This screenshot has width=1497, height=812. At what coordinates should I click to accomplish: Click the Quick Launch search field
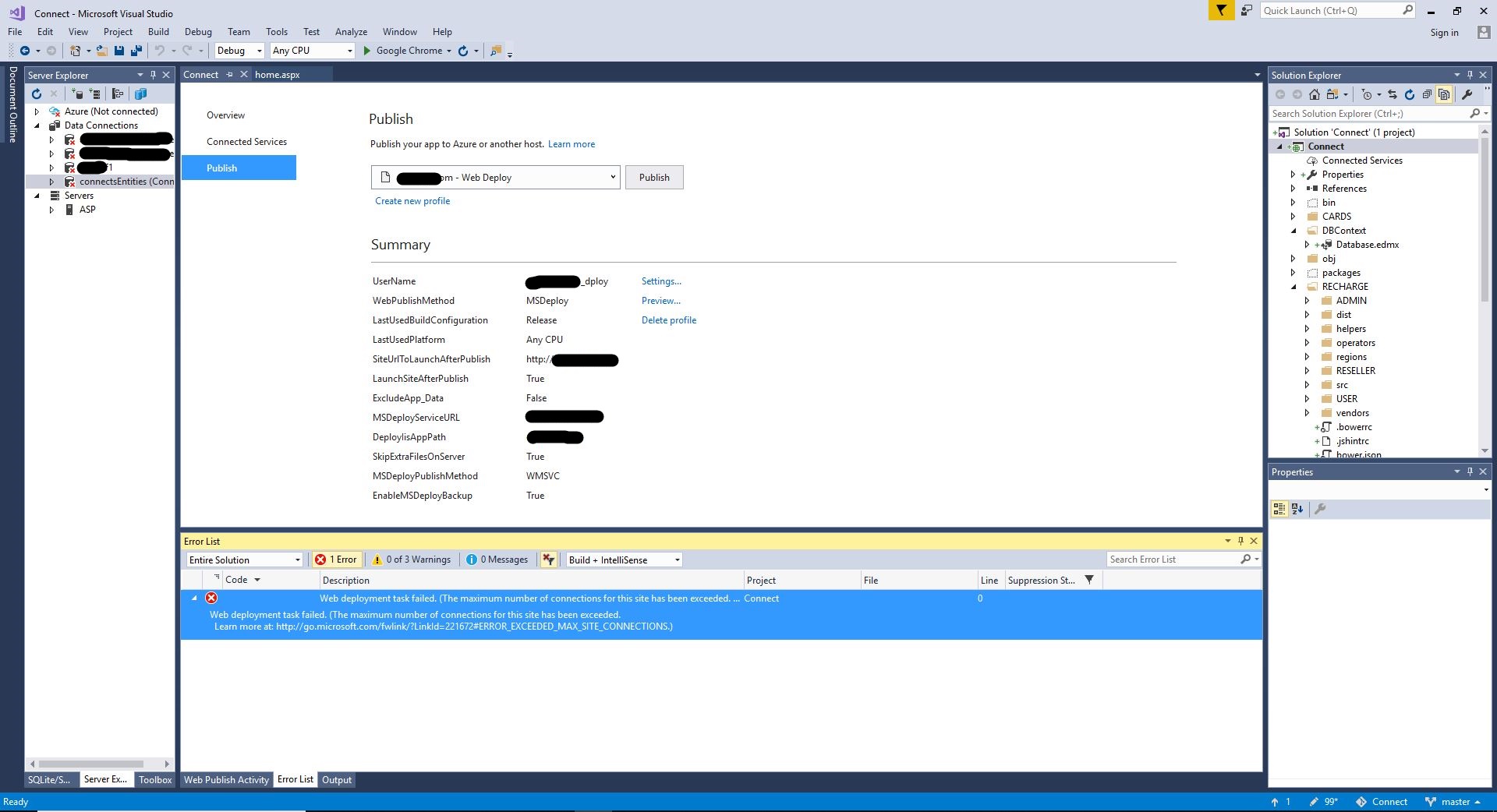tap(1337, 10)
